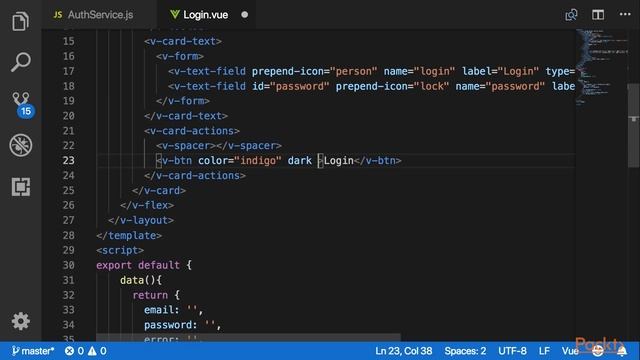Close unsaved Login.vue tab dot
640x360 pixels.
244,15
